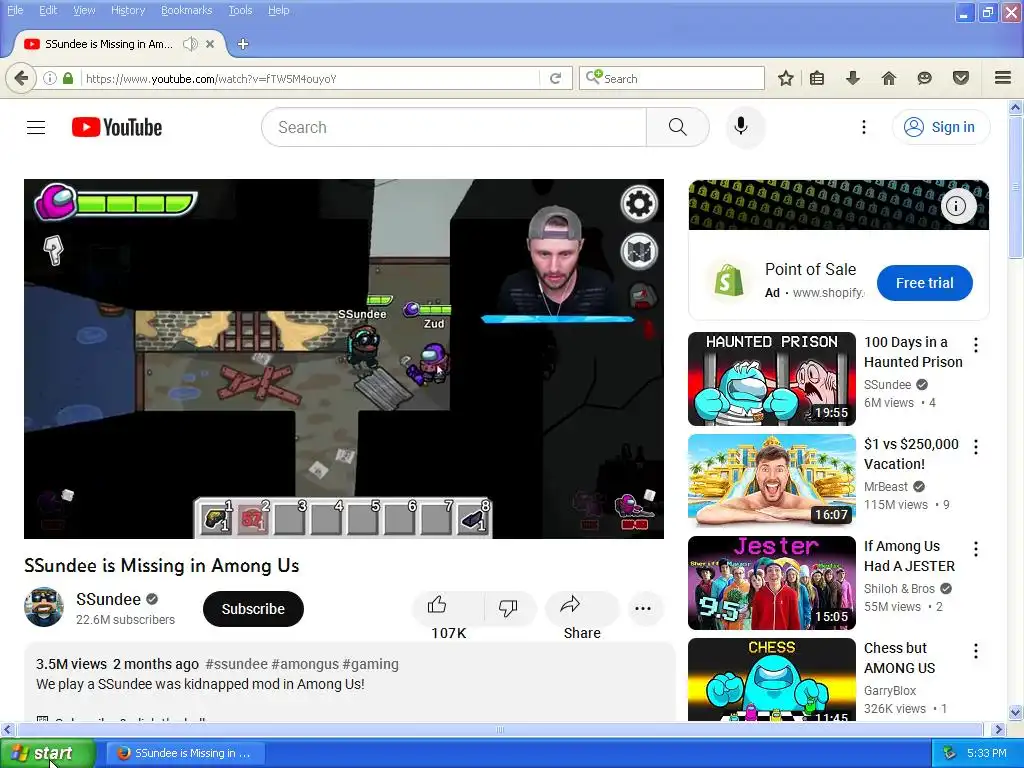
Task: Show site information icon in address bar
Action: point(50,78)
